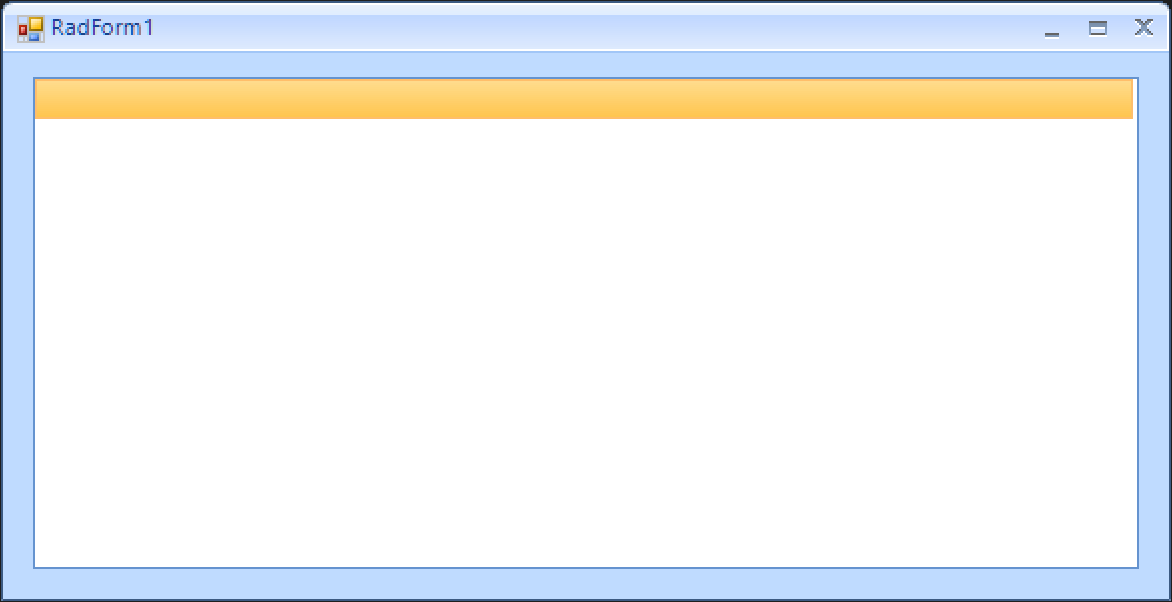The image size is (1172, 602).
Task: Click the underscore minimize glyph in title bar
Action: [x=1052, y=34]
